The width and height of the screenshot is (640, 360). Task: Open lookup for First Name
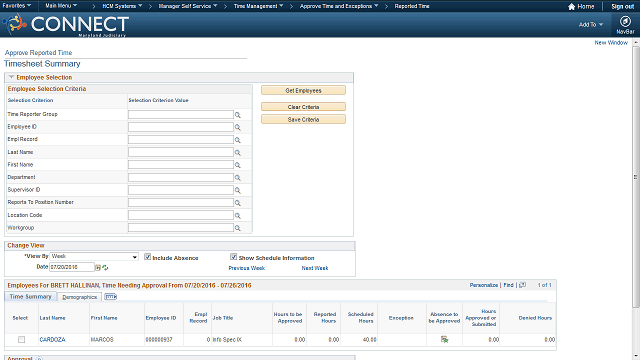[x=238, y=165]
